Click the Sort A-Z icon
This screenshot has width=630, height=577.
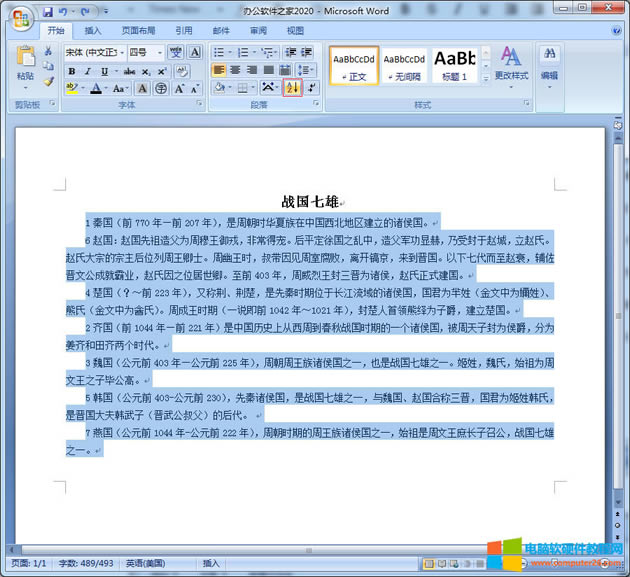[x=292, y=88]
